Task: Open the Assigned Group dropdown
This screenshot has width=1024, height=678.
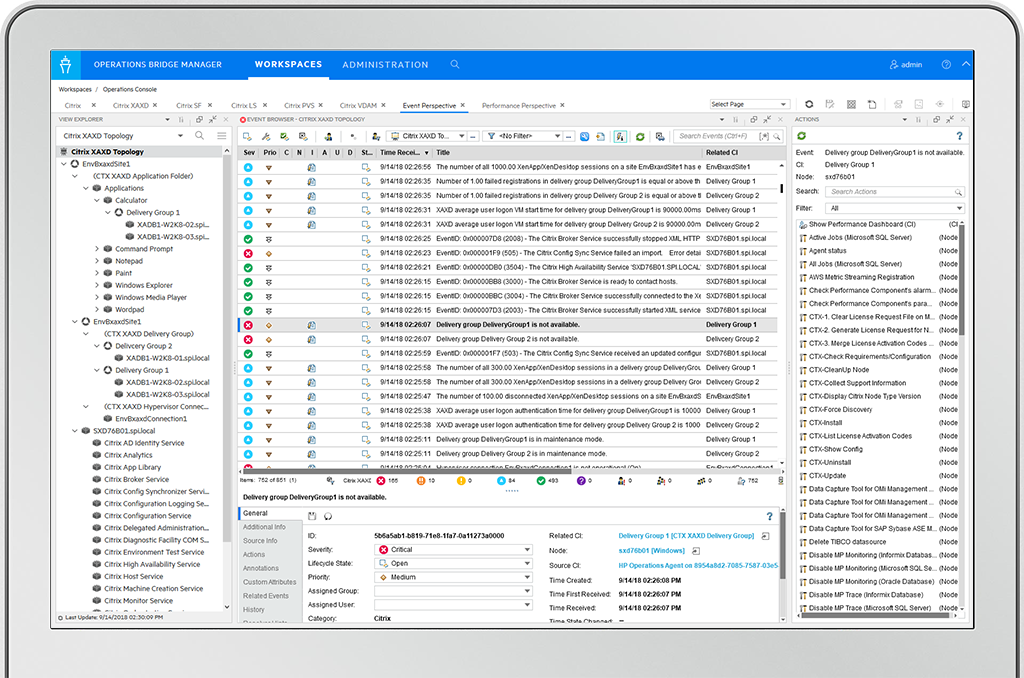Action: click(x=453, y=591)
